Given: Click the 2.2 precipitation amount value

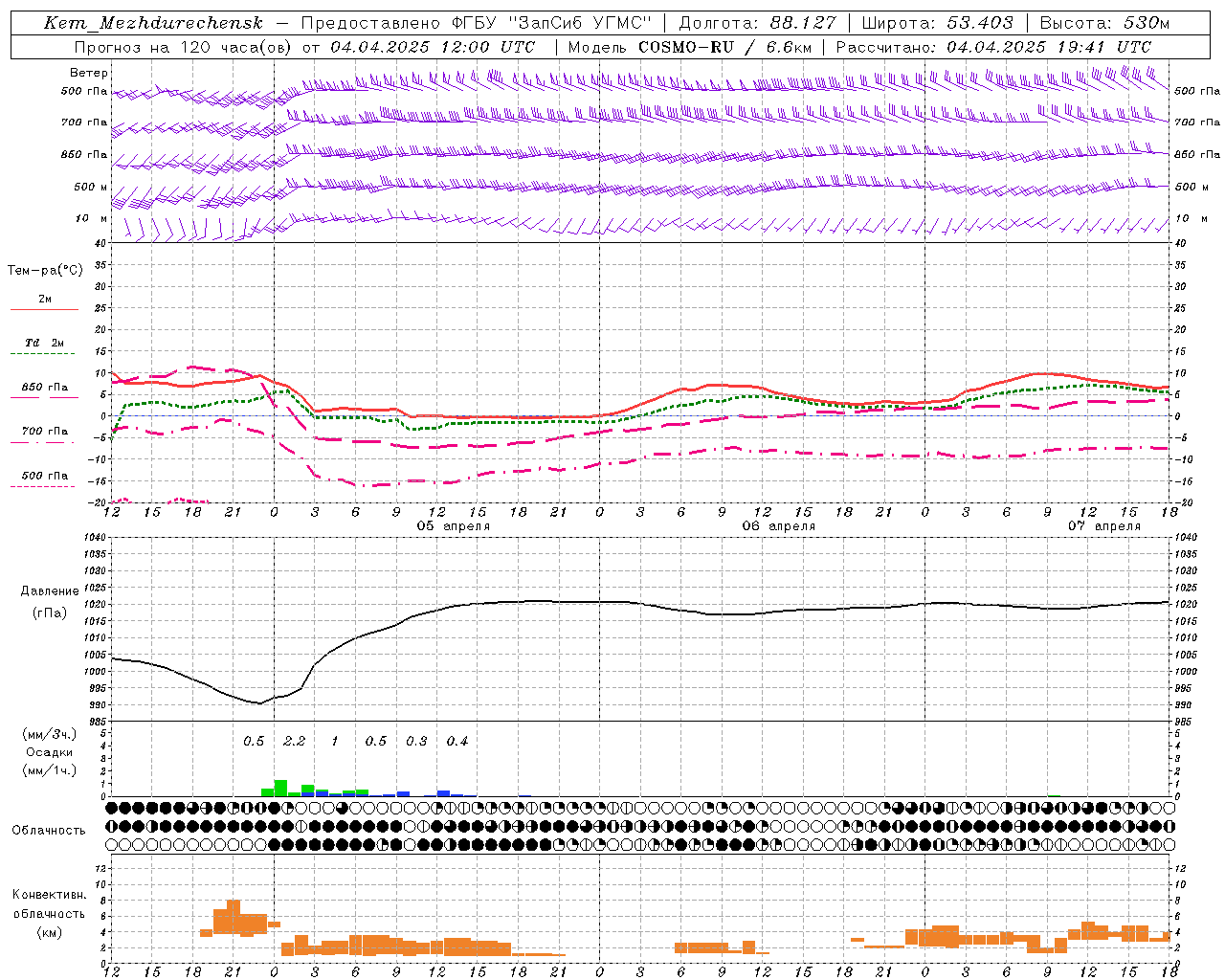Looking at the screenshot, I should pos(294,742).
